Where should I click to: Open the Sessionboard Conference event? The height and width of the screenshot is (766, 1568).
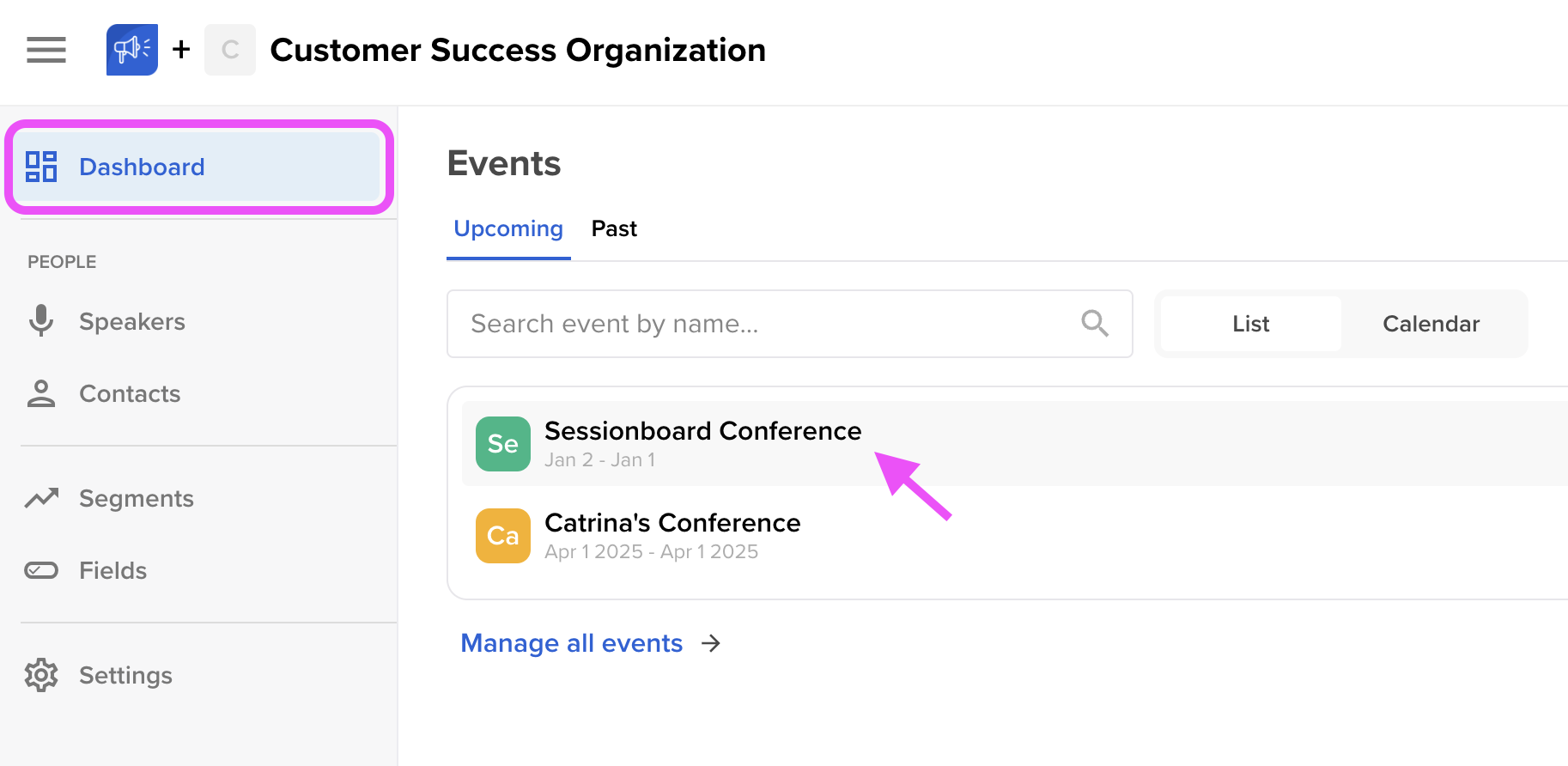tap(702, 431)
